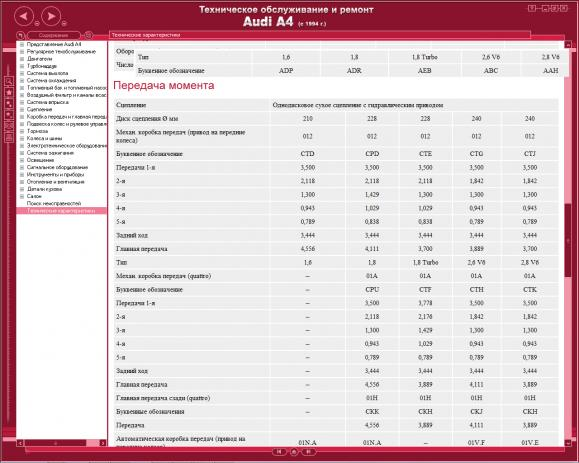Open the Коробка передач chapter in contents

coord(67,117)
